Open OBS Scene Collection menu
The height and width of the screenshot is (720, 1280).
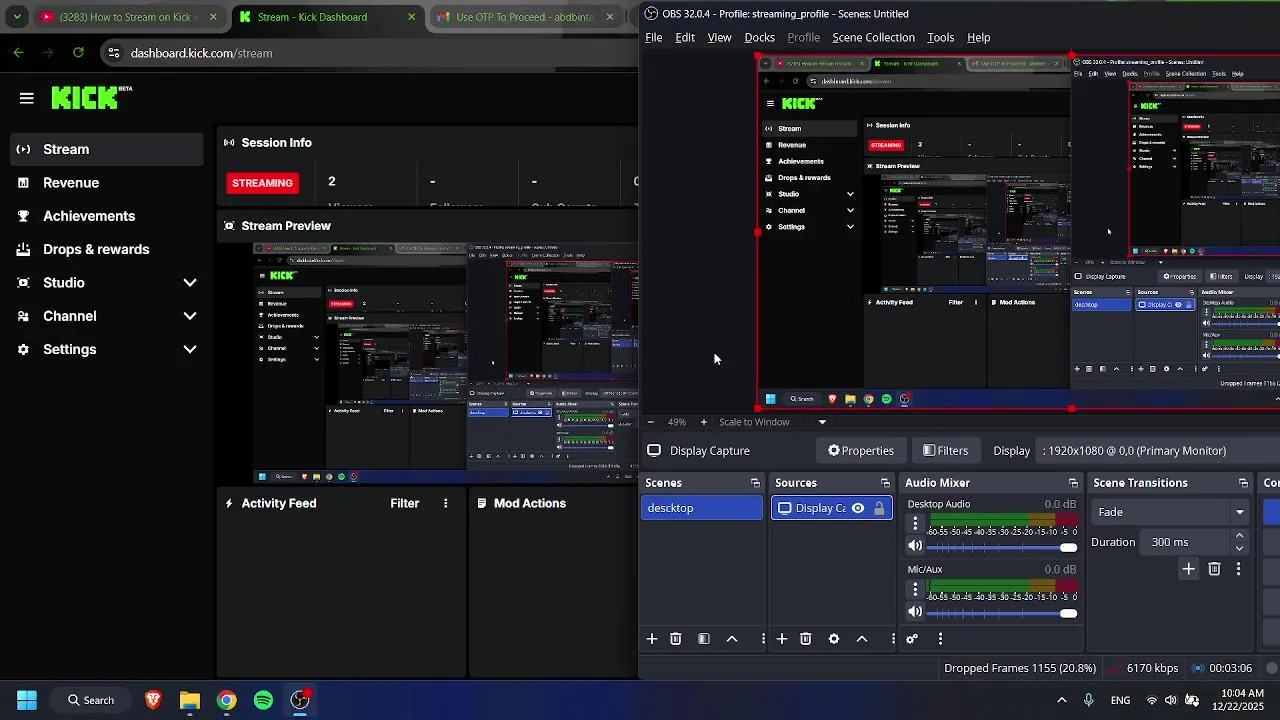point(873,38)
